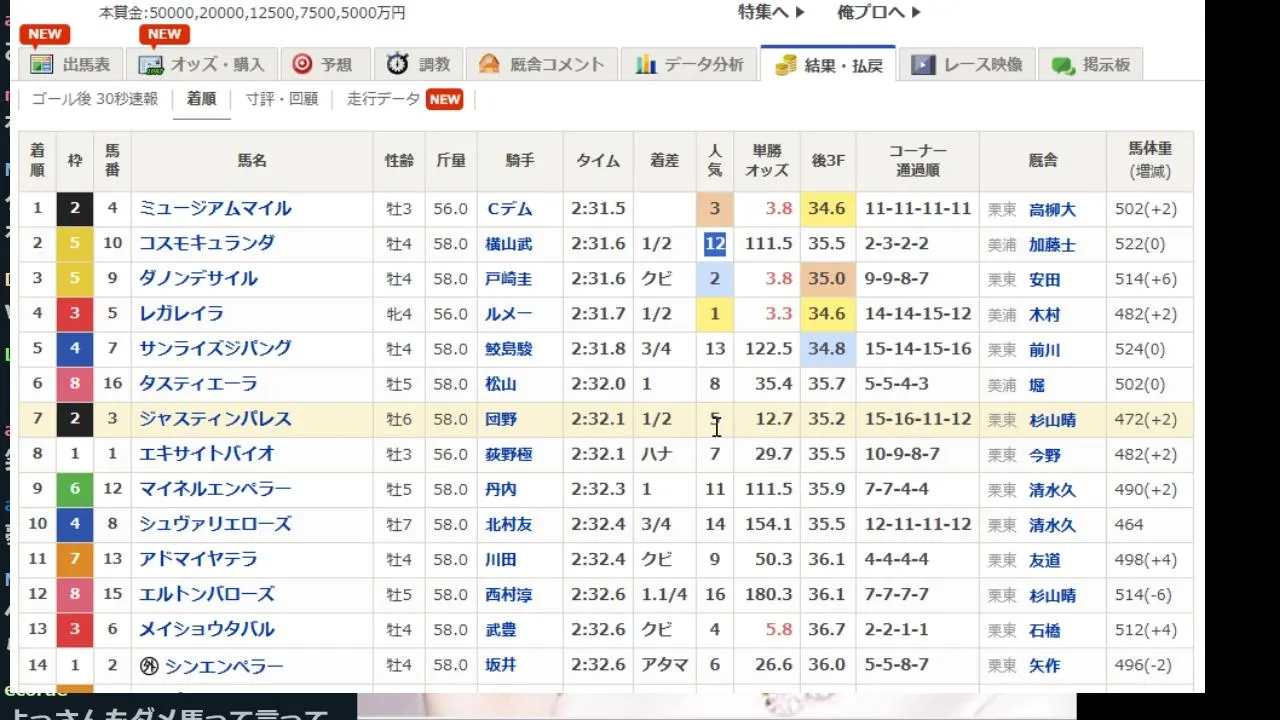1280x720 pixels.
Task: Open jockey 横山武 profile
Action: (509, 244)
